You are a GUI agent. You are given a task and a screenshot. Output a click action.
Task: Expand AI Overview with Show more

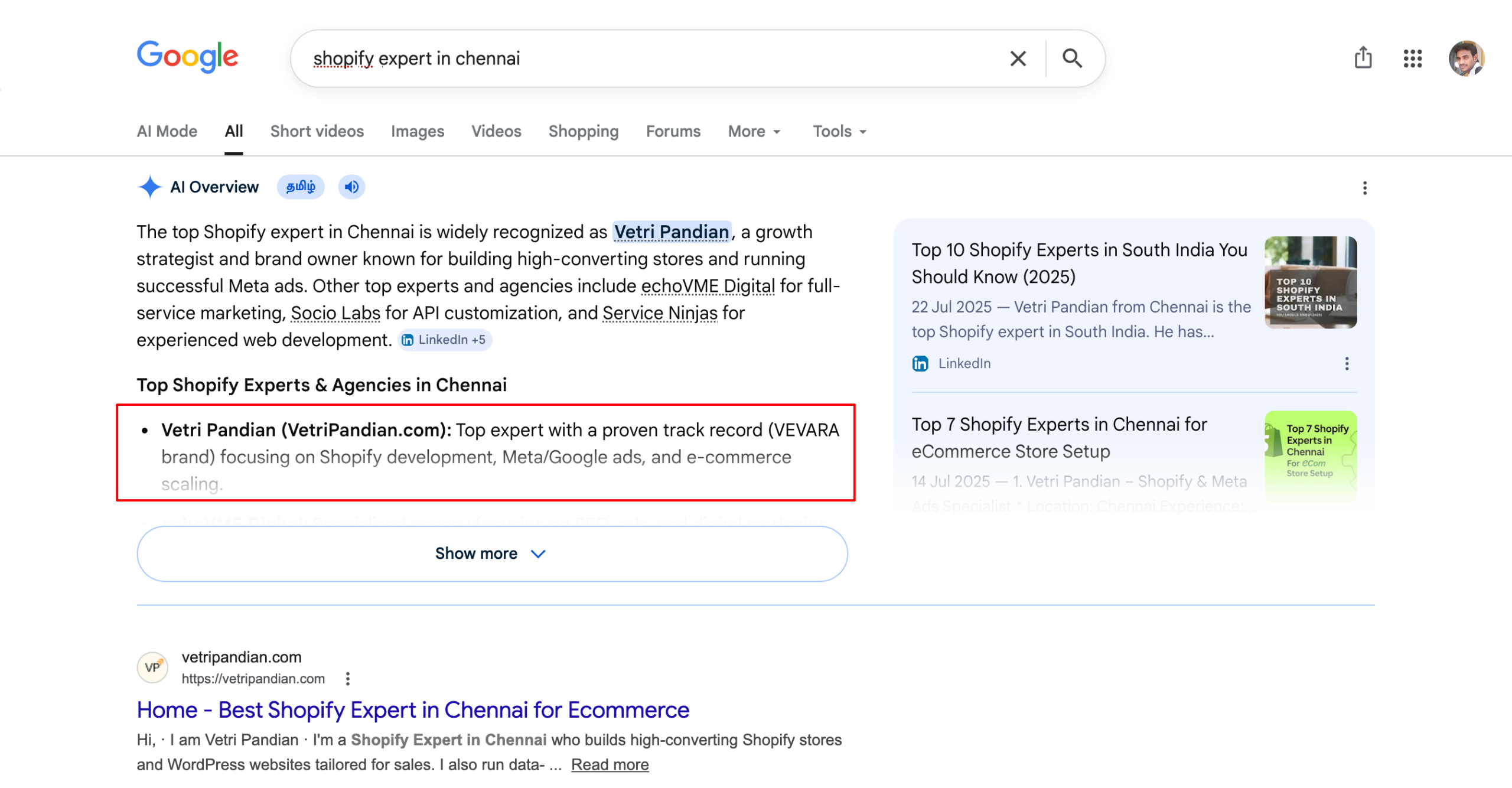492,554
